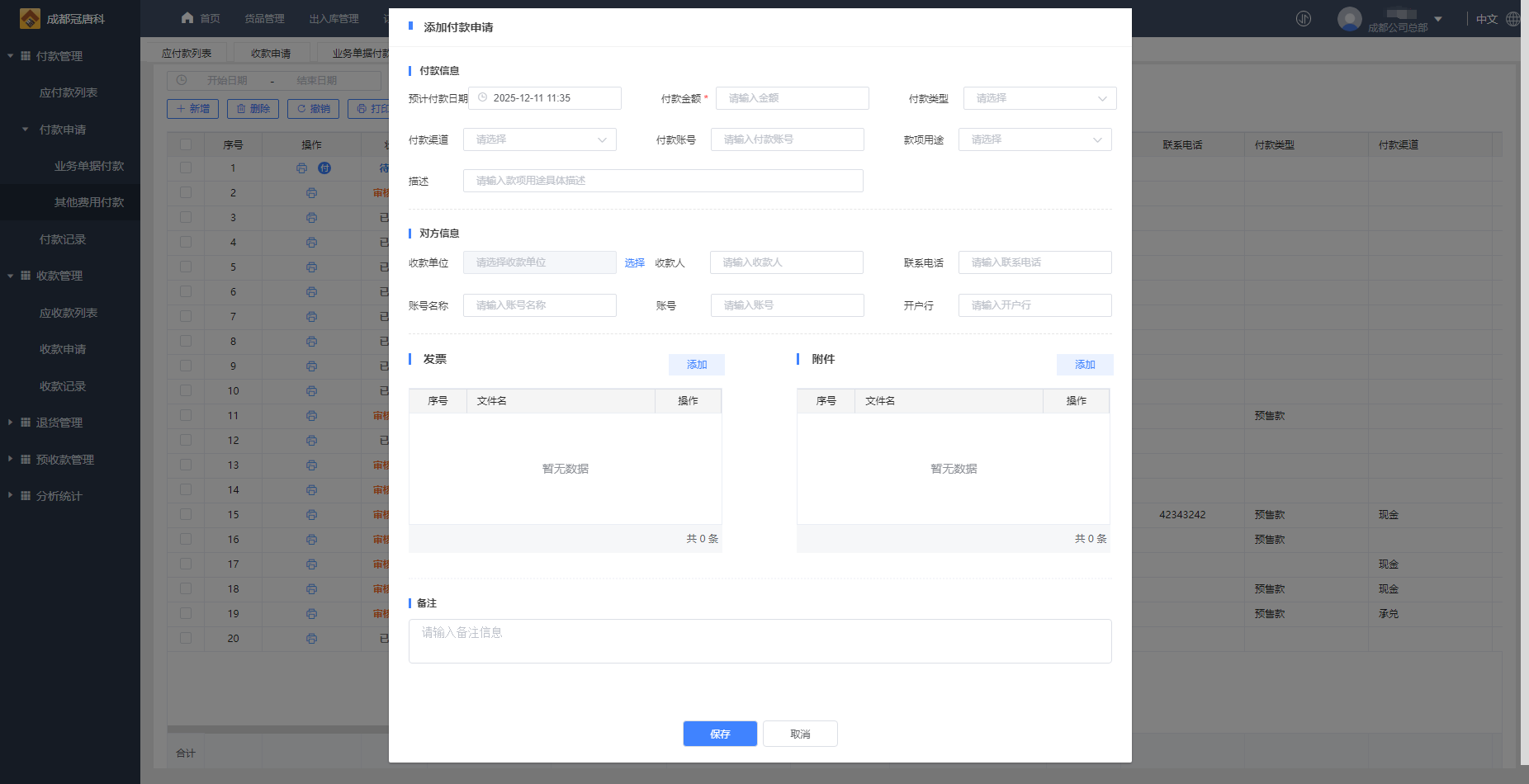Switch to the 收款申请 tab

pyautogui.click(x=271, y=53)
